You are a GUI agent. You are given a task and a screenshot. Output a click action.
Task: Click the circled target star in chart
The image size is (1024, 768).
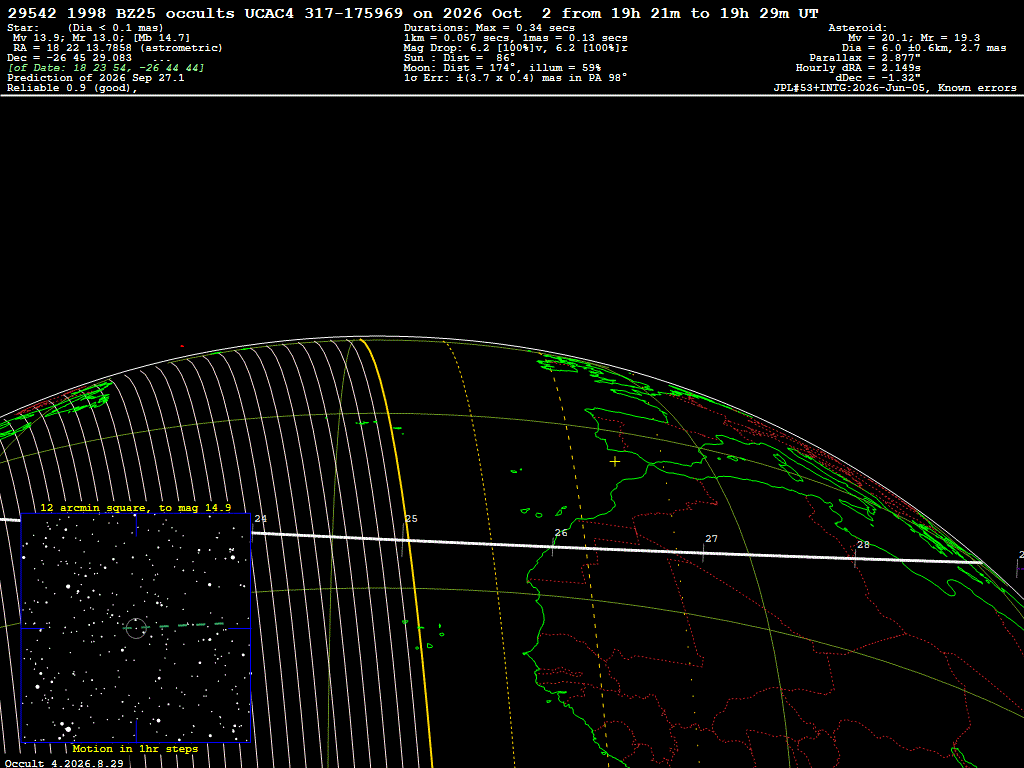(x=136, y=628)
